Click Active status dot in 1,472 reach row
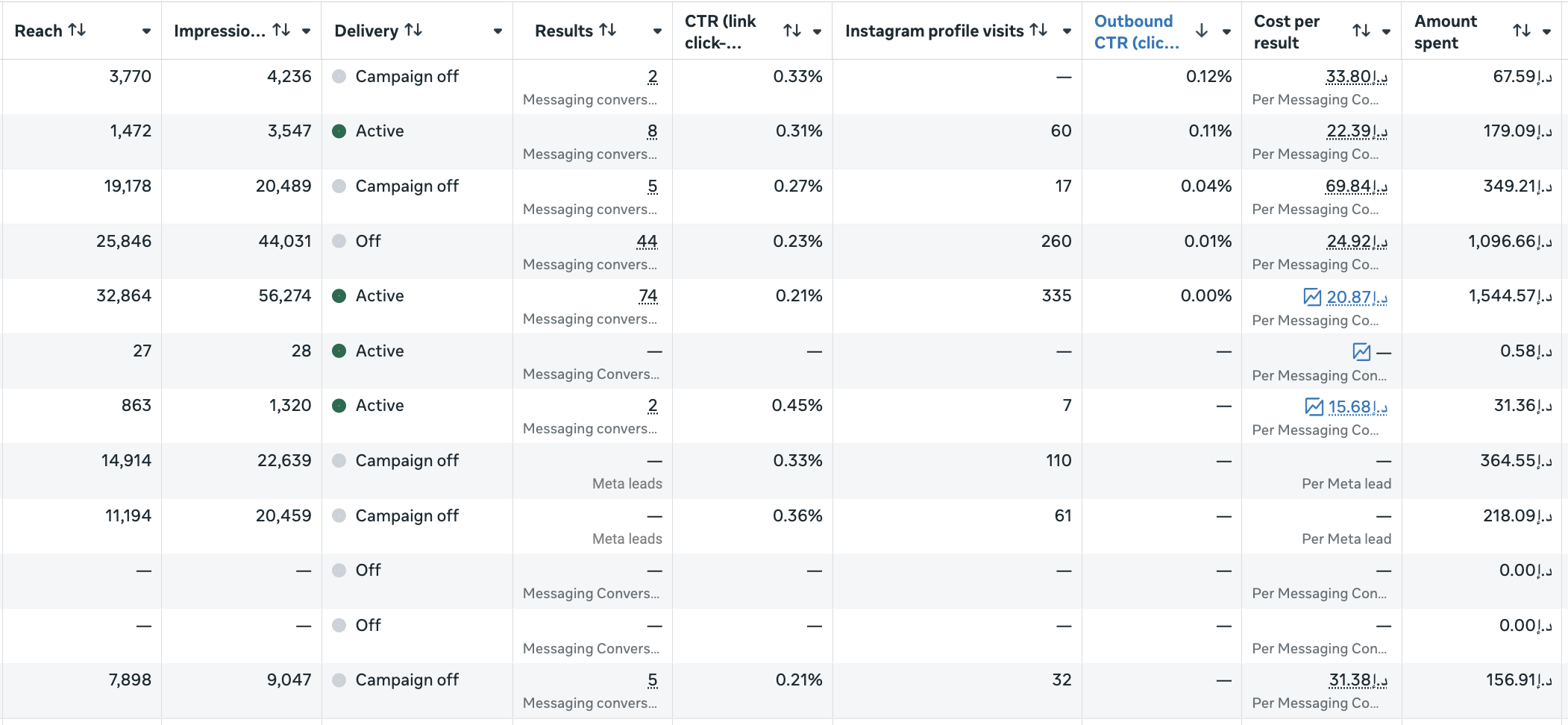This screenshot has width=1568, height=725. tap(339, 131)
